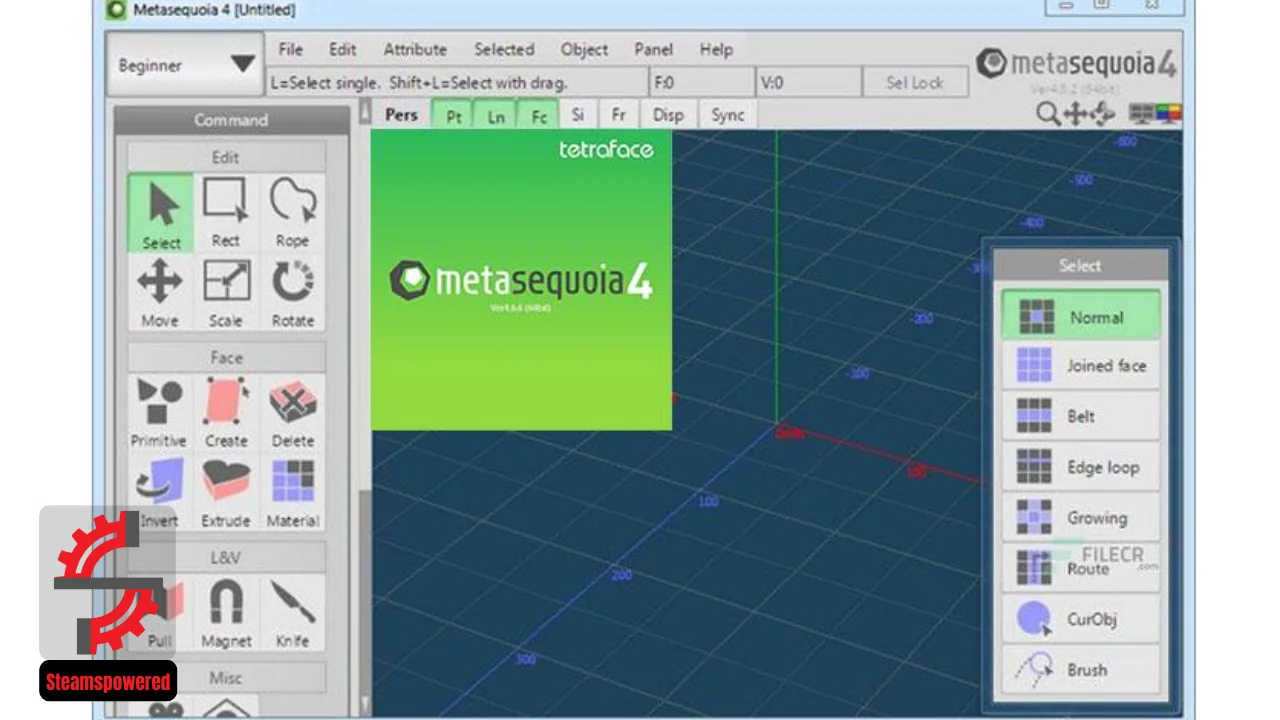Screen dimensions: 1280x720
Task: Choose CurObj selection mode
Action: pos(1080,619)
